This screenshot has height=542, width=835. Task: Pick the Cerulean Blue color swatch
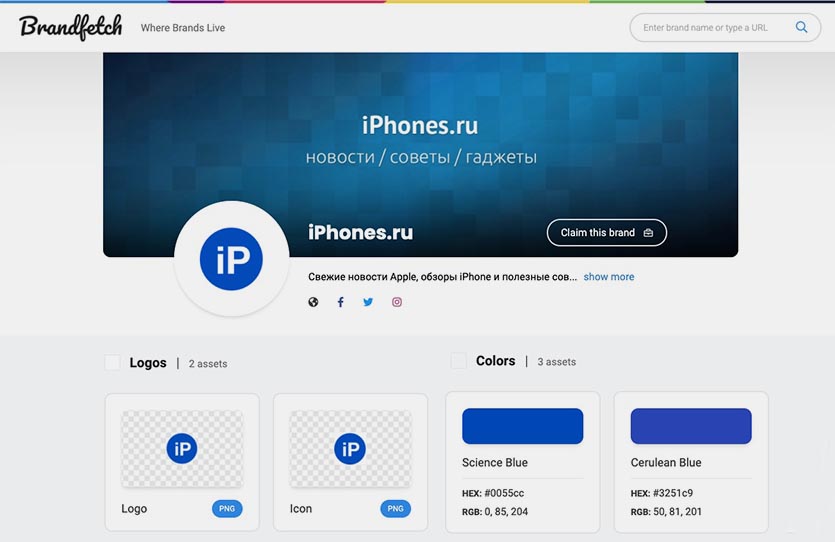(691, 426)
